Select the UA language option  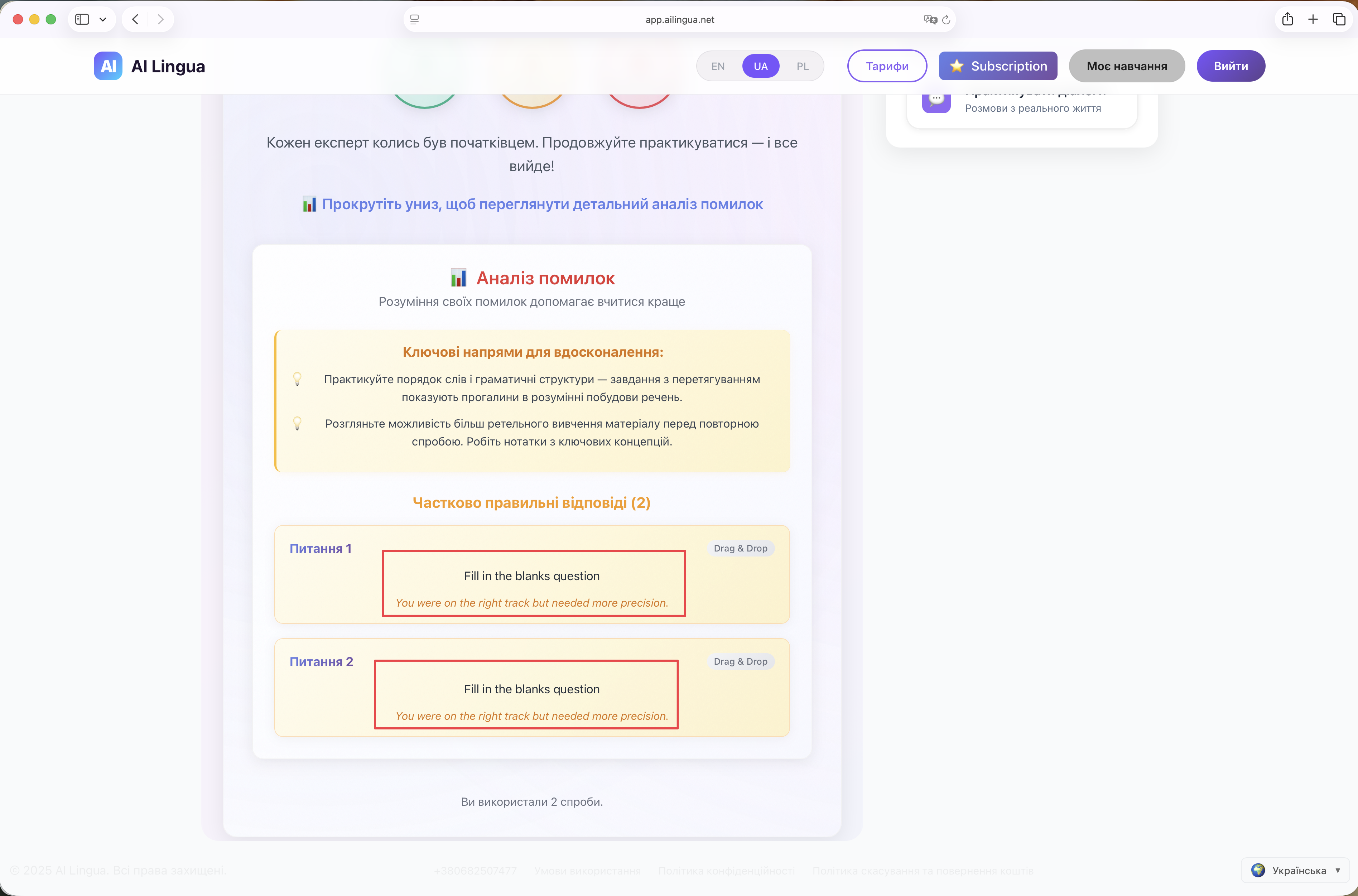click(x=760, y=66)
